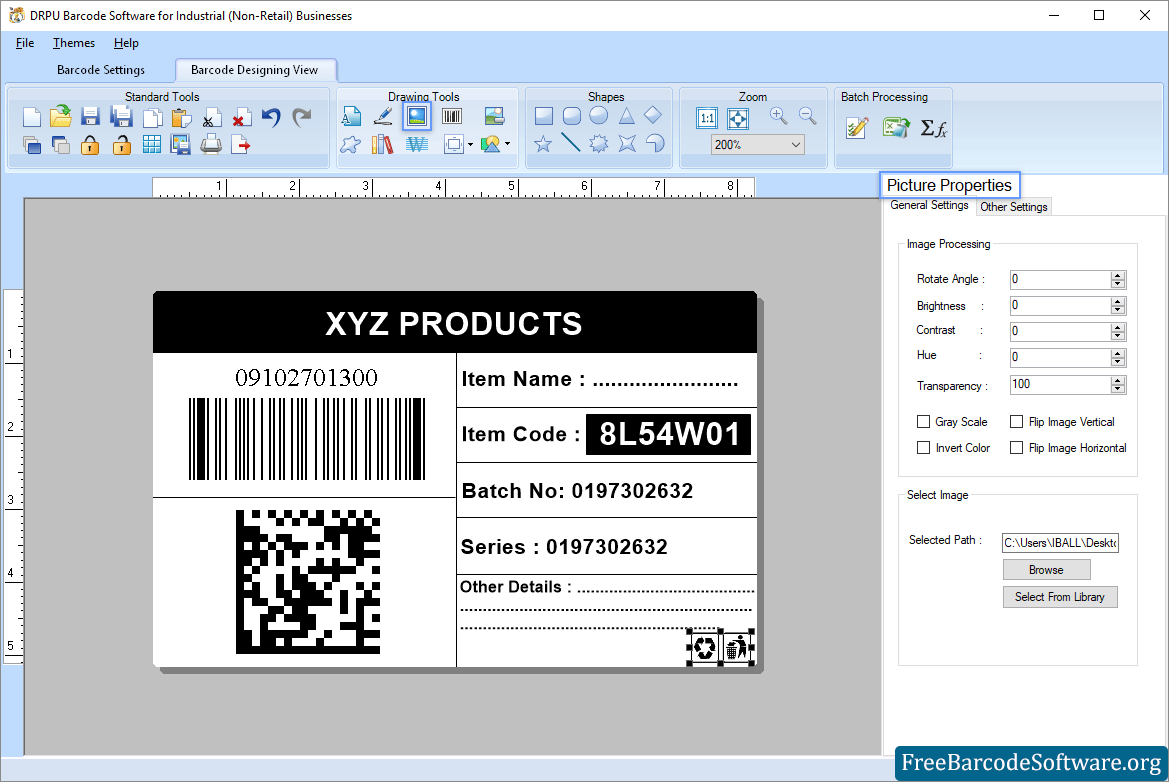Expand the border tool dropdown arrow
This screenshot has height=782, width=1169.
(x=470, y=145)
